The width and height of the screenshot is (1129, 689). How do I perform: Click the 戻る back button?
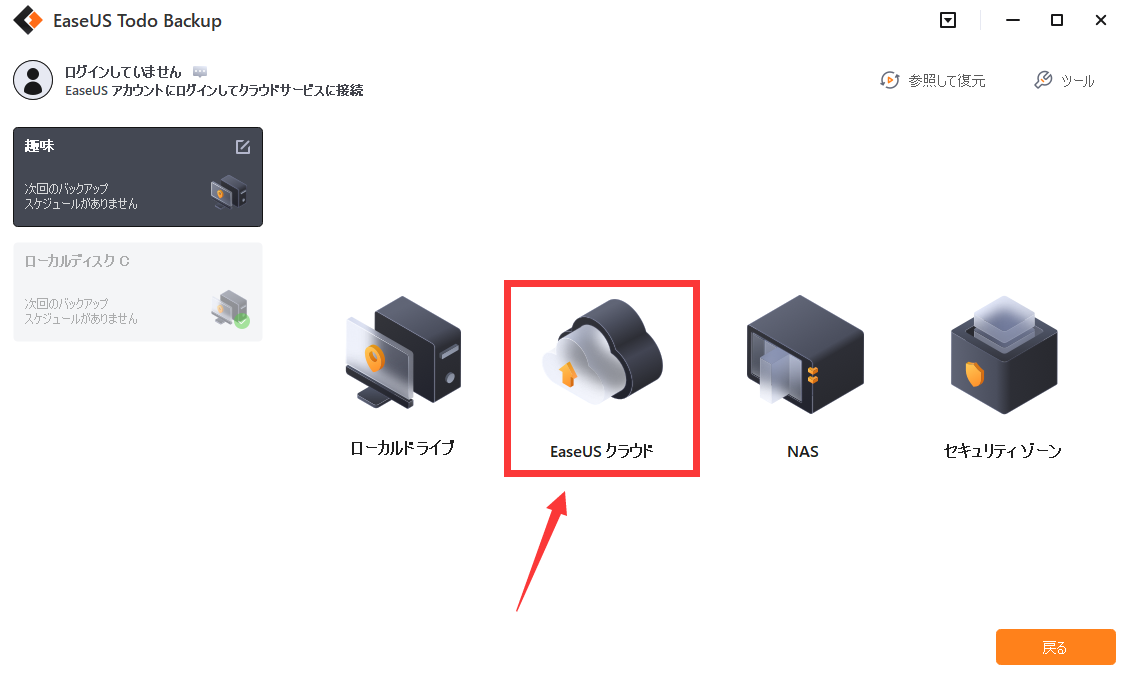[1056, 647]
